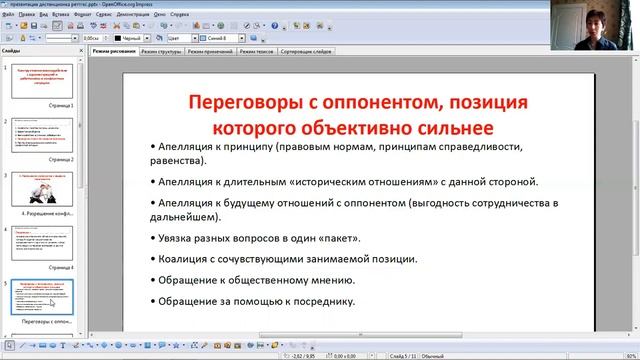Select slide 4 thumbnail labeled Страница 4

point(42,243)
